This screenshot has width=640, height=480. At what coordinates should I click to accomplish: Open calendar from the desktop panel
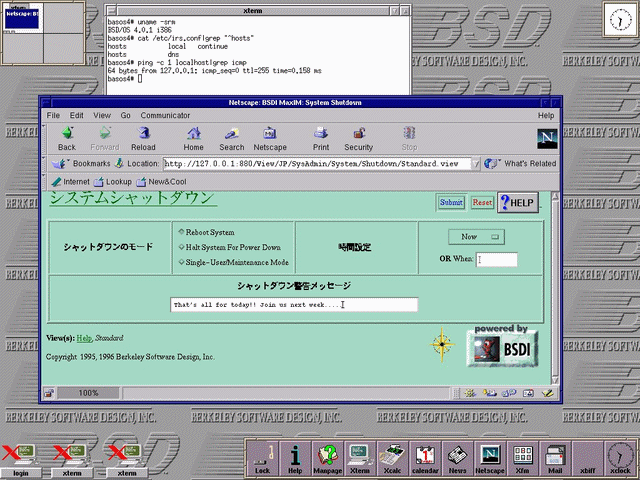click(425, 458)
